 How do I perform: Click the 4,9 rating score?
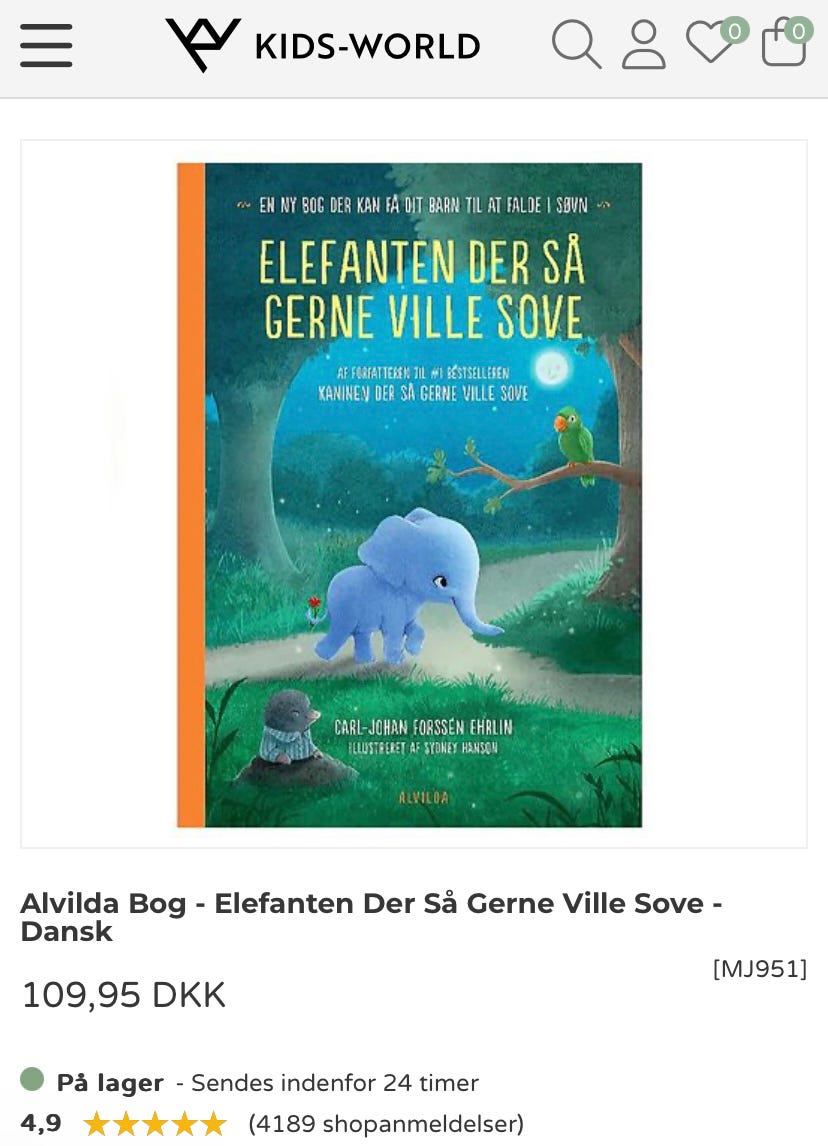(x=41, y=1122)
